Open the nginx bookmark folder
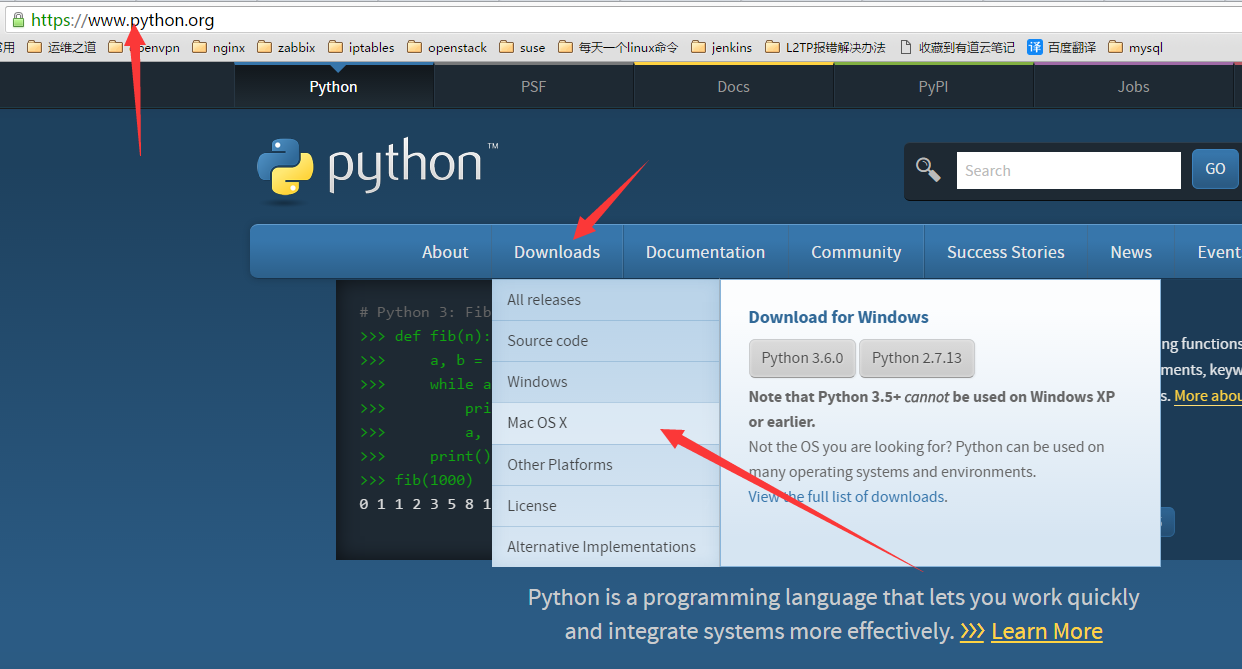 [218, 47]
